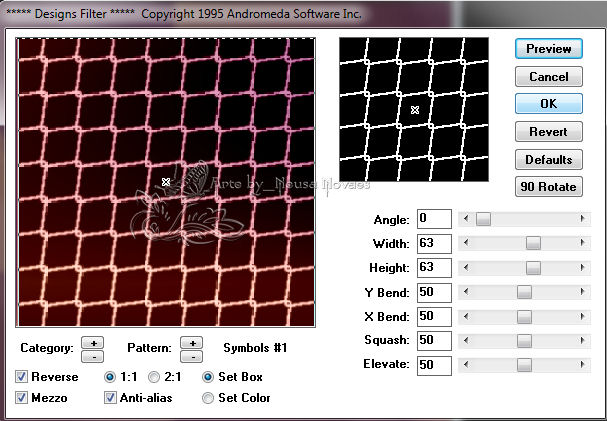Click the Angle value field
This screenshot has width=607, height=421.
[x=434, y=219]
